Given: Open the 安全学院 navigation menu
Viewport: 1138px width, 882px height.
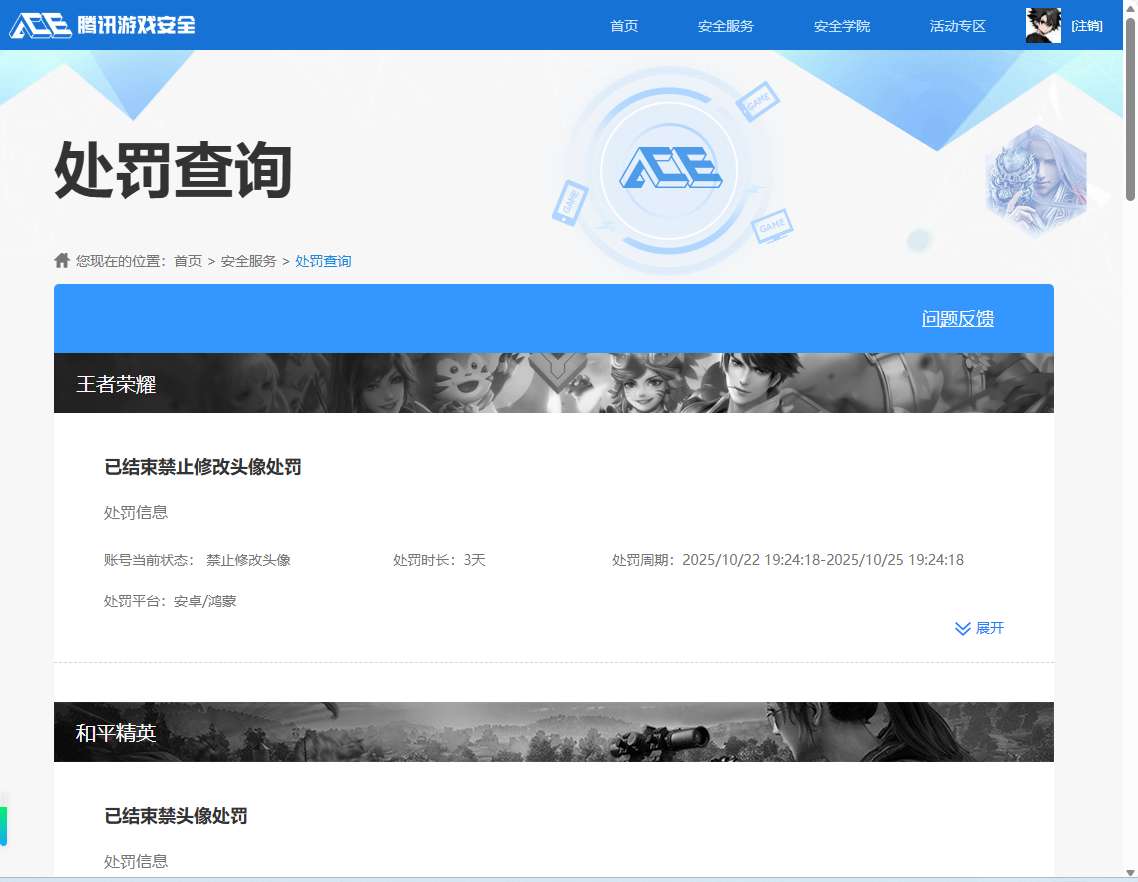Looking at the screenshot, I should coord(842,26).
